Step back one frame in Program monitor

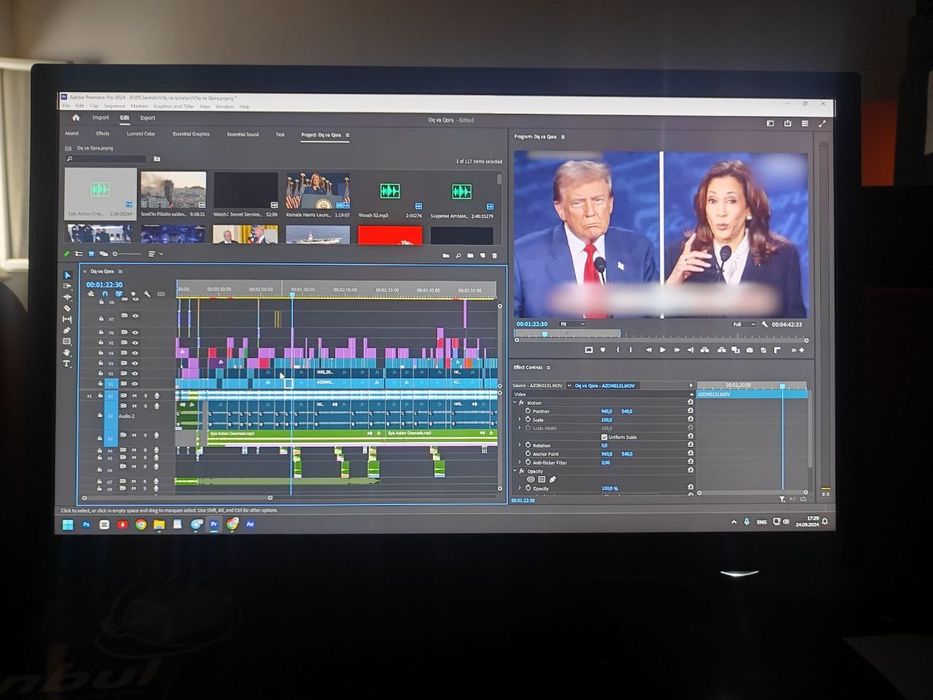(649, 350)
